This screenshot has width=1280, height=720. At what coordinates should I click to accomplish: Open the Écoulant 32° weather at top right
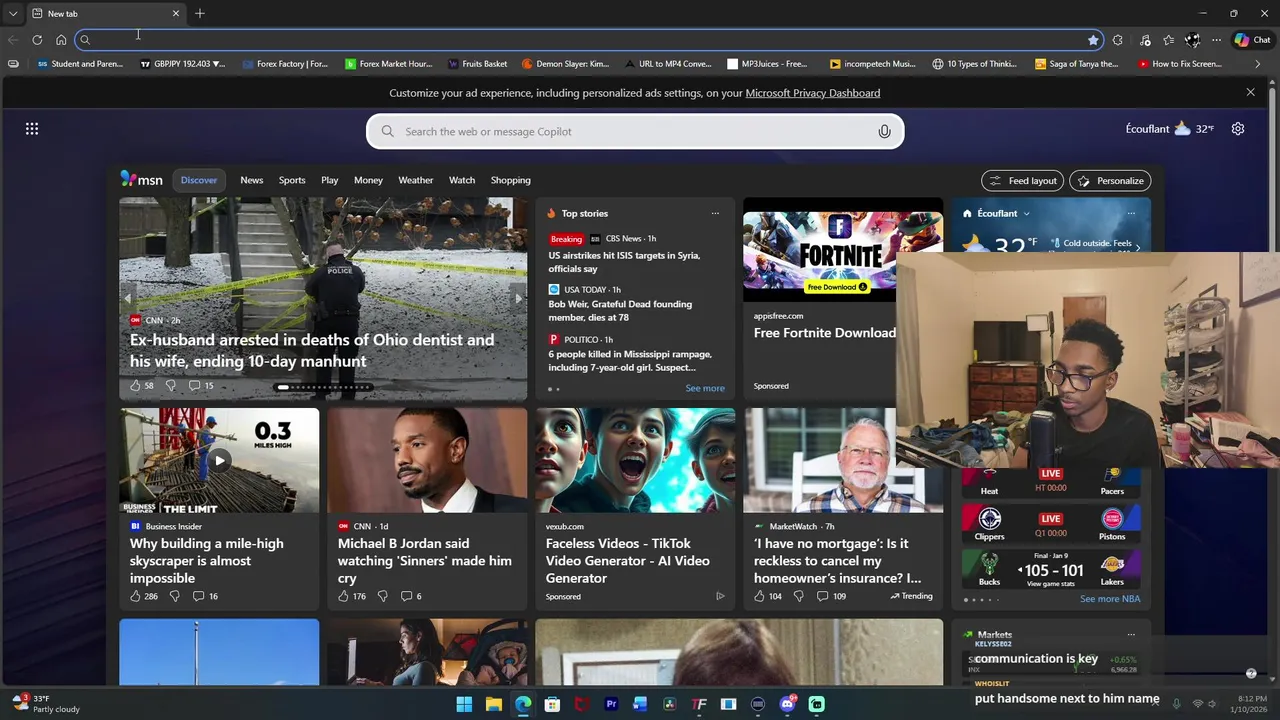[x=1170, y=129]
